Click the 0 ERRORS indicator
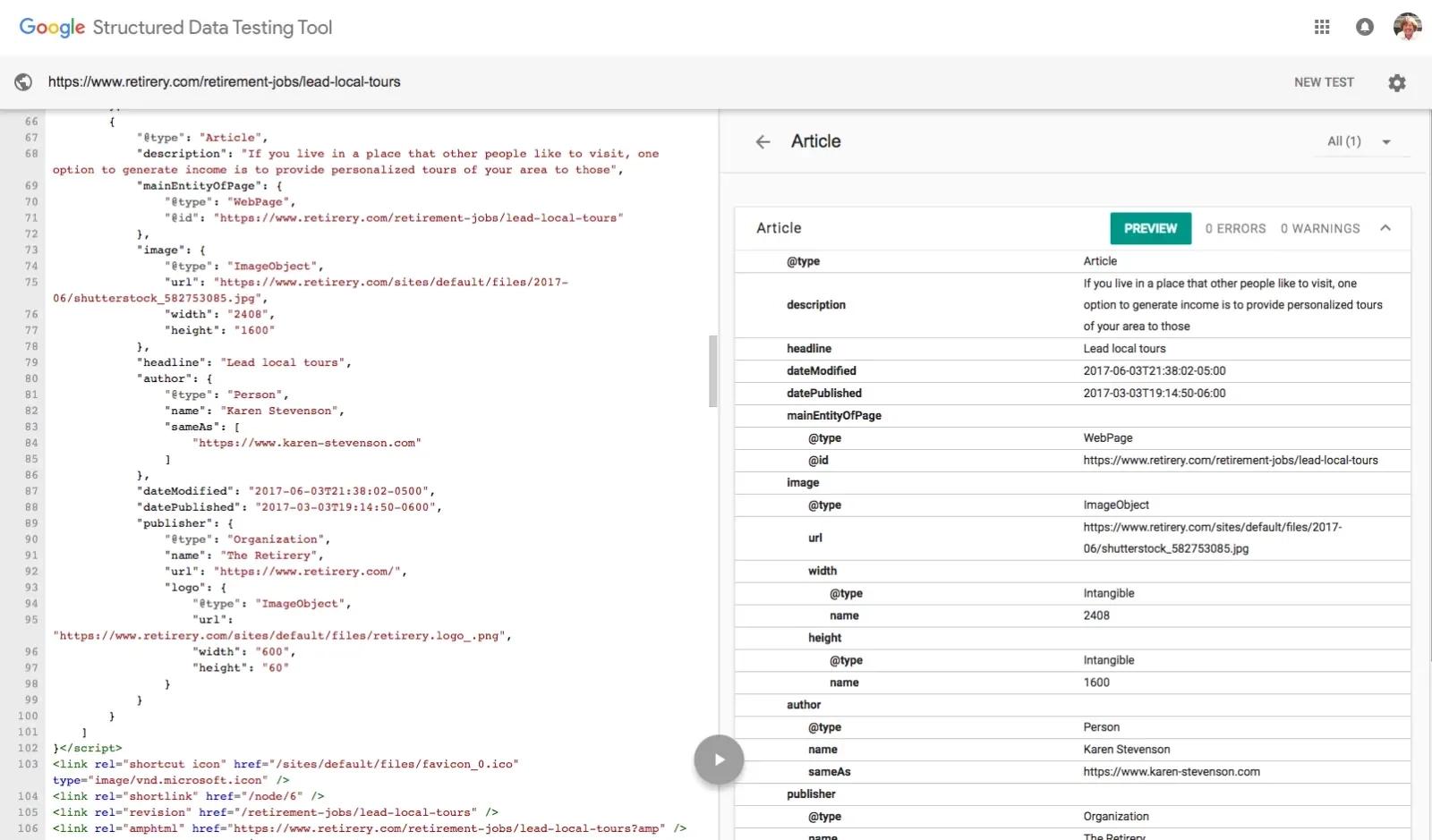This screenshot has height=840, width=1432. tap(1235, 229)
